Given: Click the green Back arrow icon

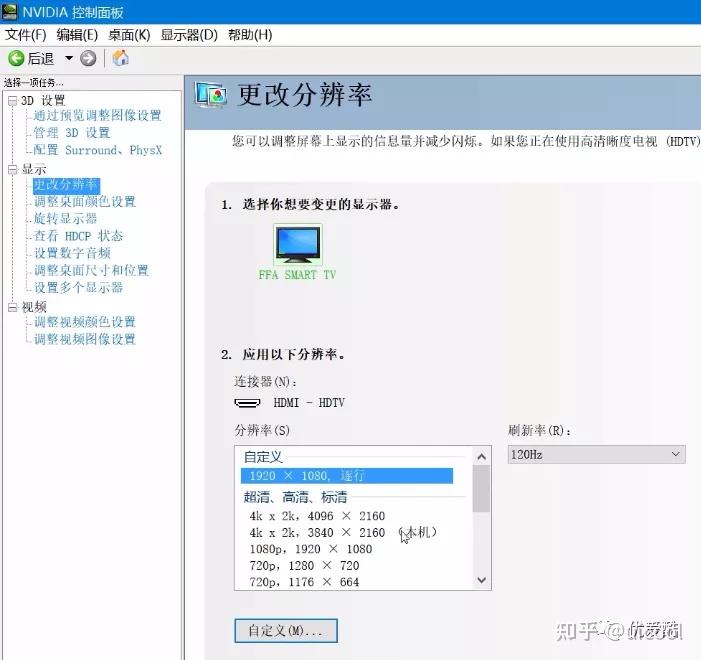Looking at the screenshot, I should click(16, 58).
